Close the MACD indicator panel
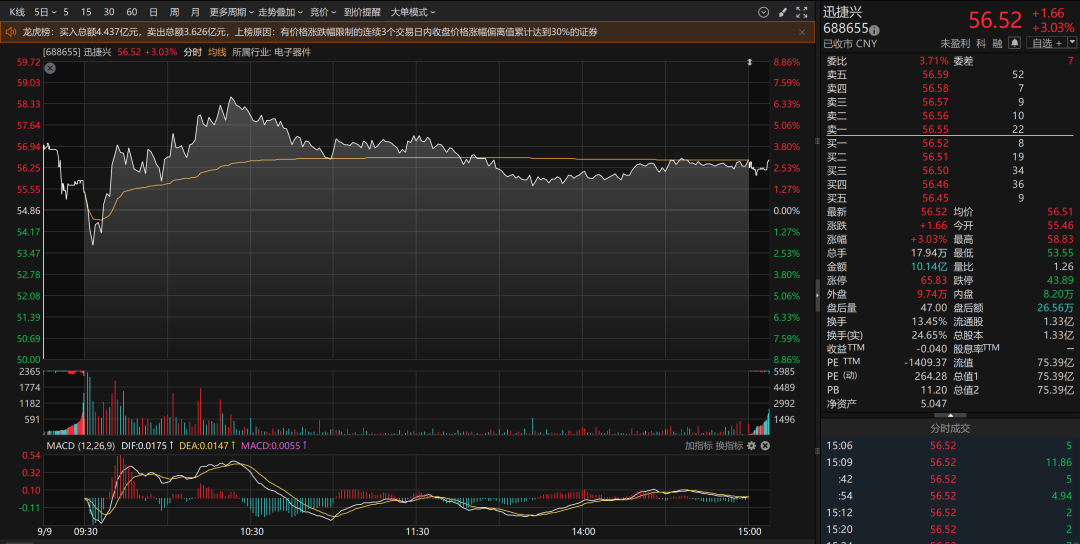Image resolution: width=1080 pixels, height=544 pixels. tap(765, 446)
